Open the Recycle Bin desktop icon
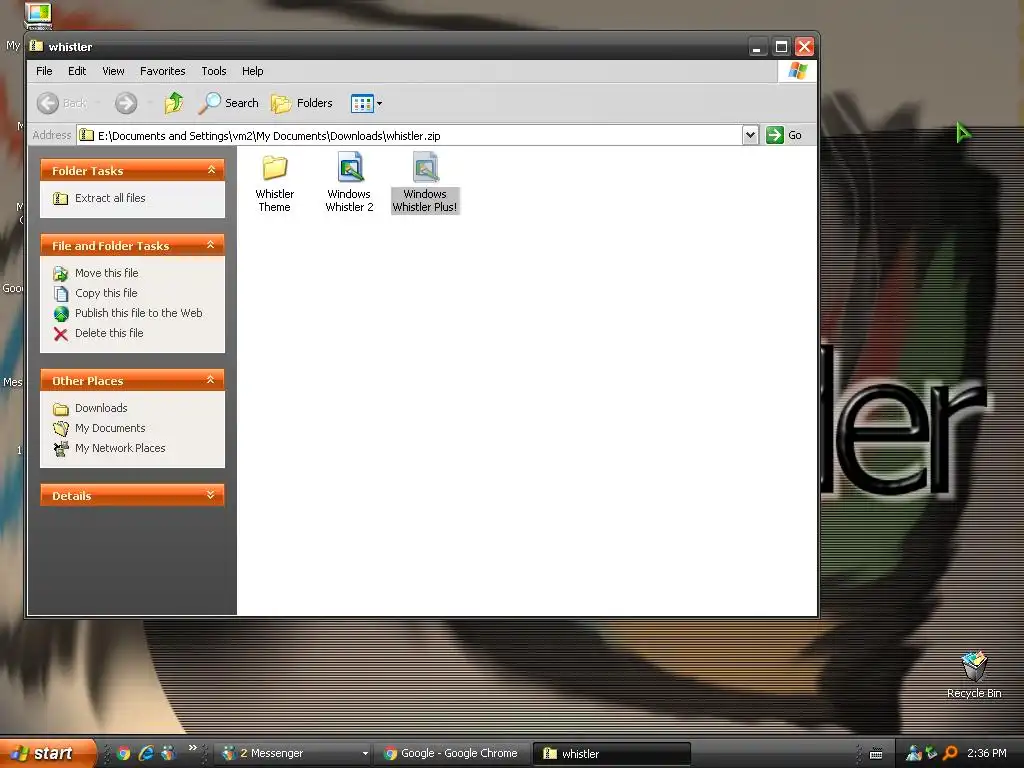The height and width of the screenshot is (768, 1024). [974, 675]
